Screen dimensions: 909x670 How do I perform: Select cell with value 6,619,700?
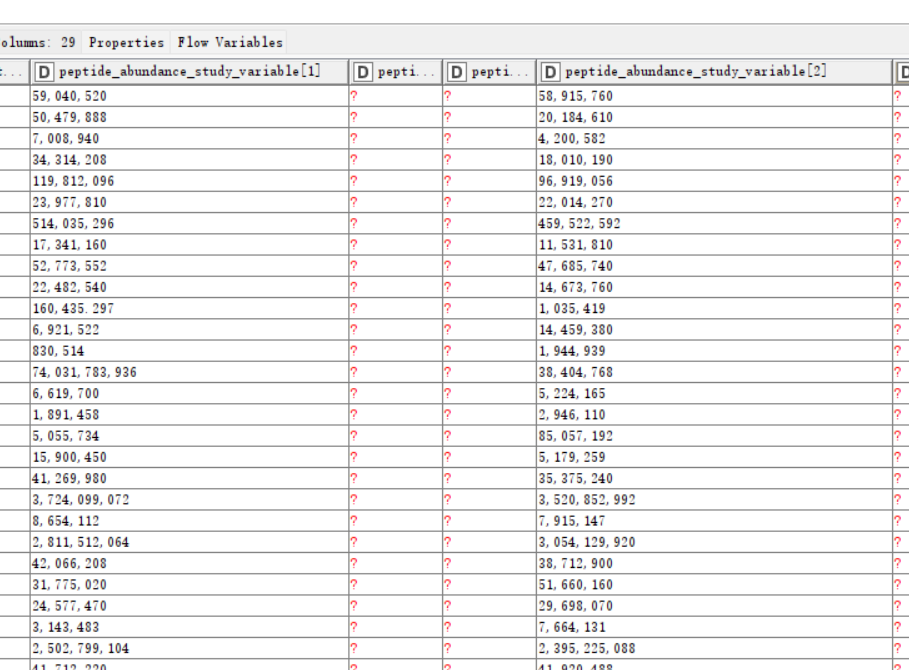[x=190, y=394]
